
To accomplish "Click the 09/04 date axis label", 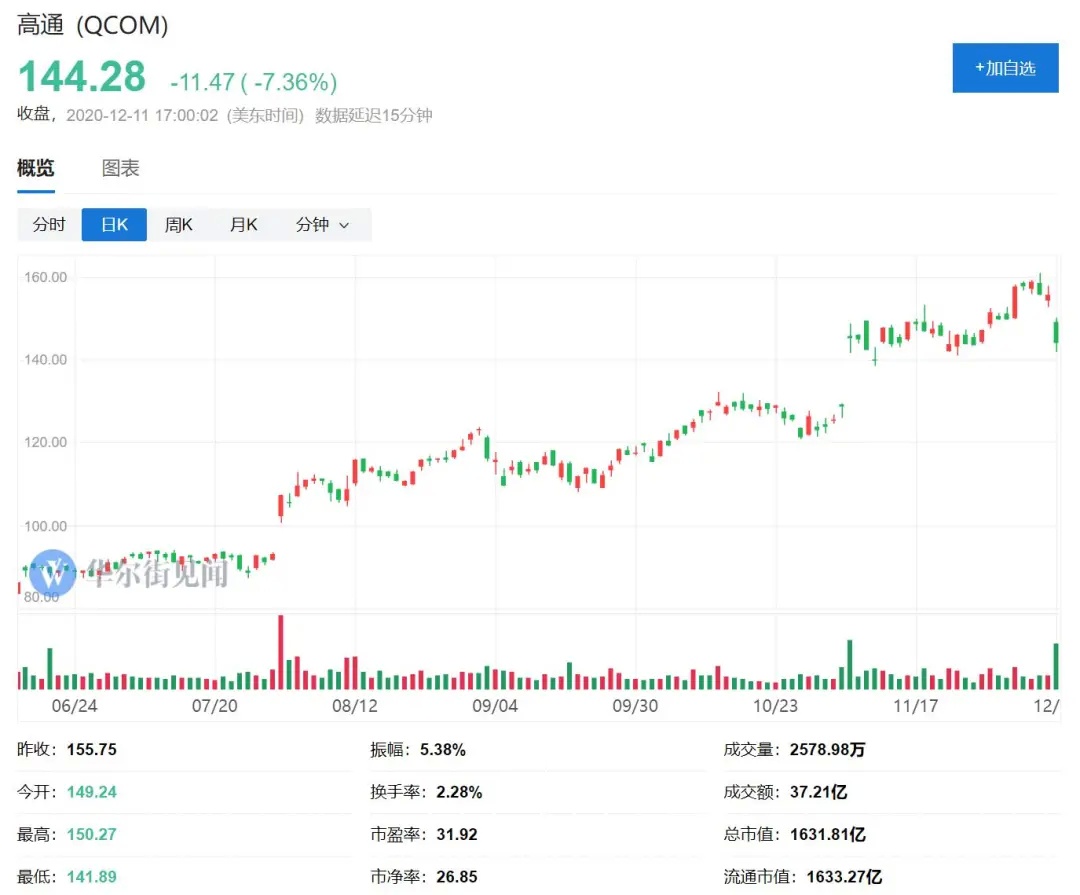I will [x=495, y=706].
